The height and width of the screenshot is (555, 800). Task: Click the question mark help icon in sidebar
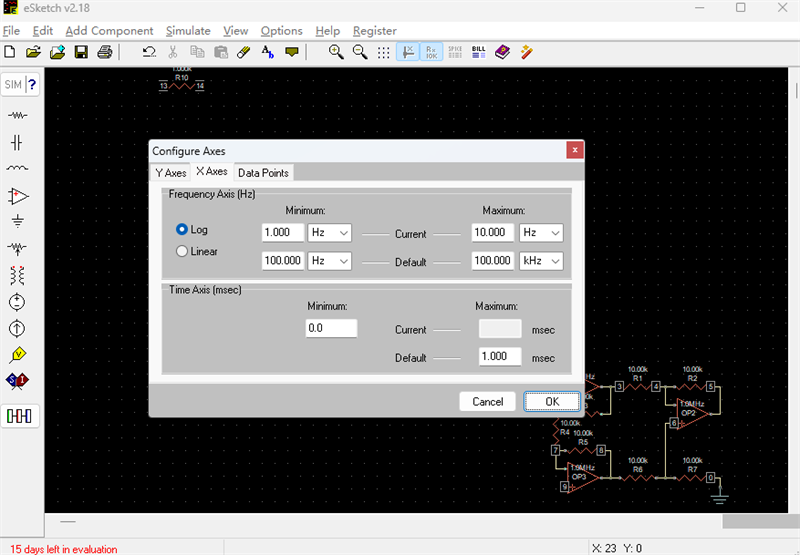point(32,84)
